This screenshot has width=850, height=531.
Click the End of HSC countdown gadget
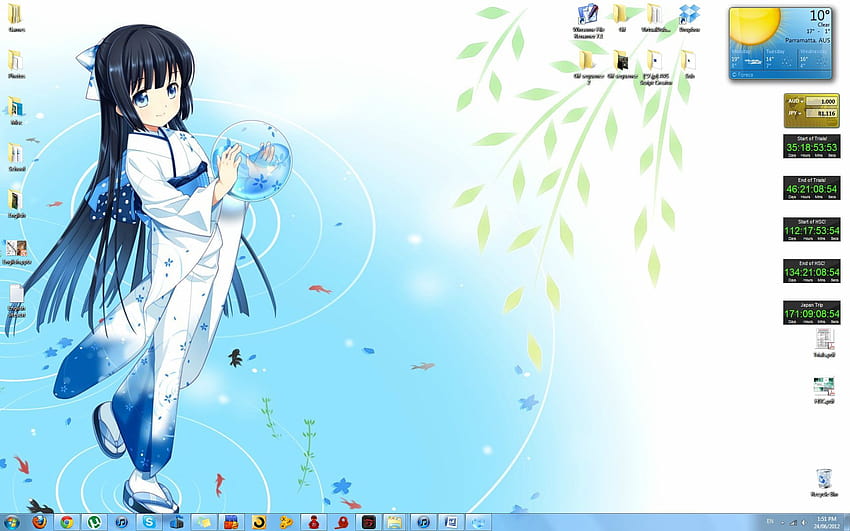point(812,271)
